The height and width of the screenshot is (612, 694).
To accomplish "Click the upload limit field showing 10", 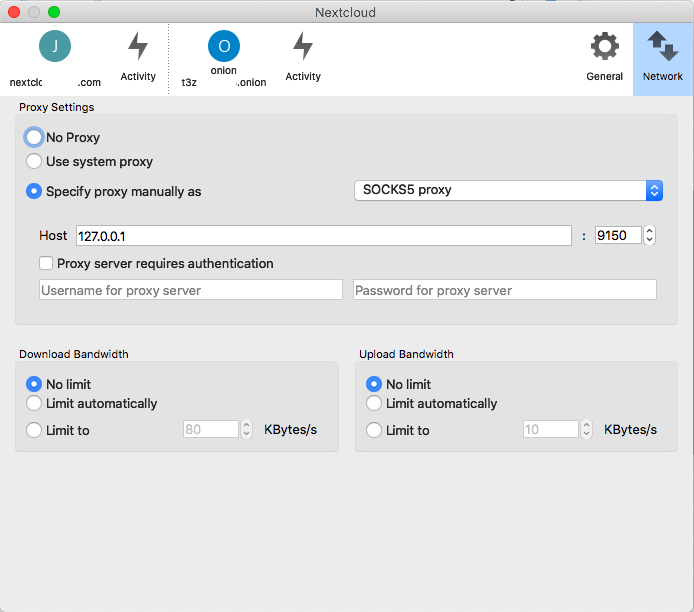I will point(551,429).
